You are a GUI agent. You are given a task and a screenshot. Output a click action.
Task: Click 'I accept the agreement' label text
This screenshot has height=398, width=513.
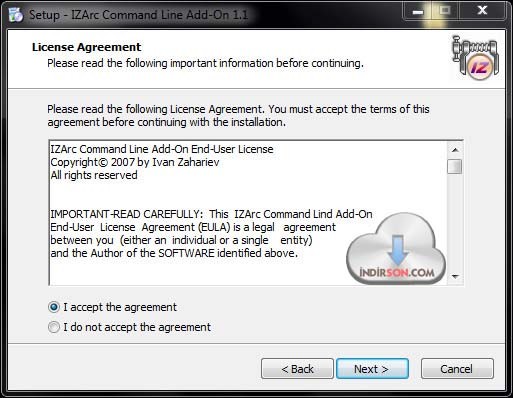120,307
